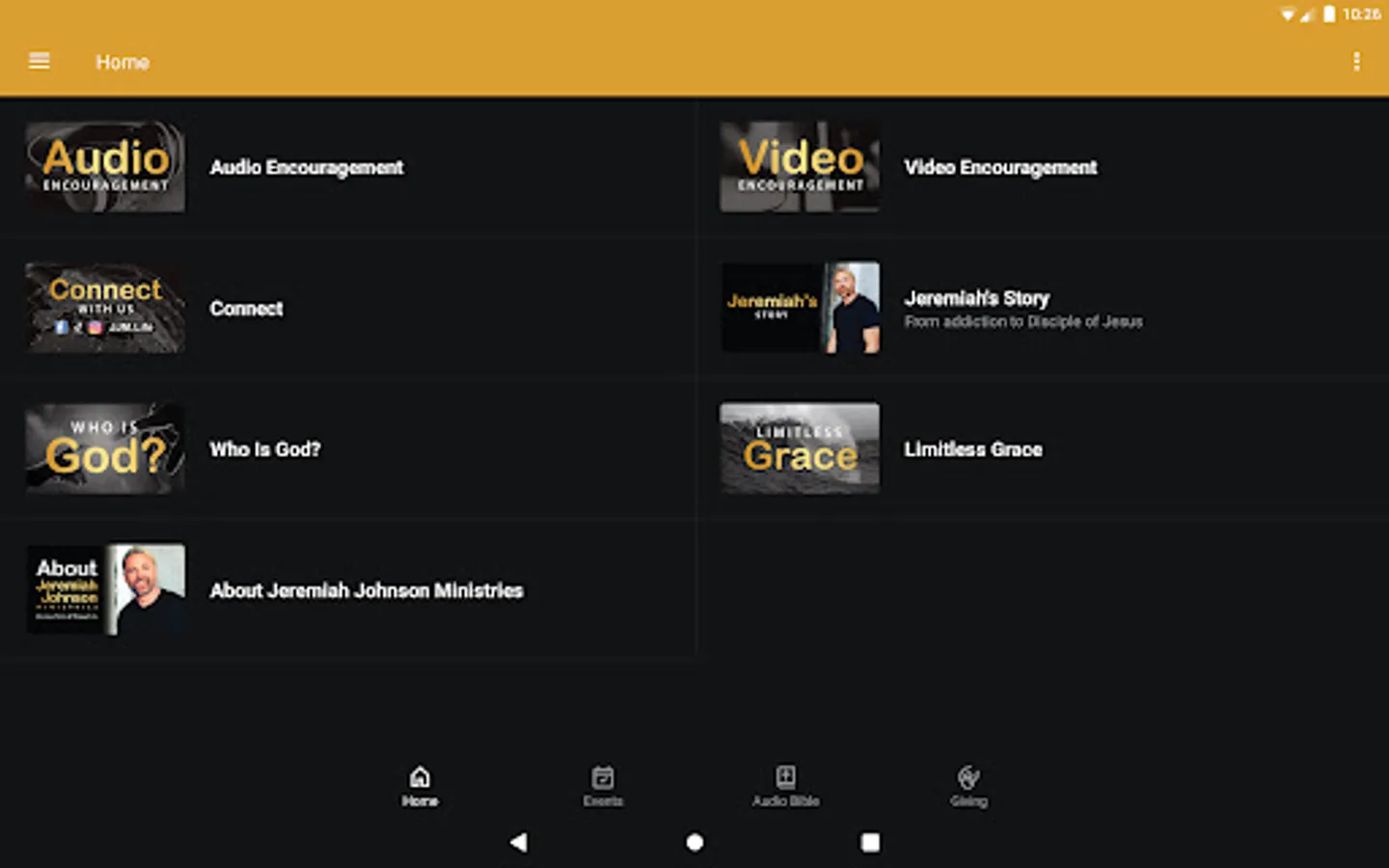Screen dimensions: 1389x868
Task: Open the Video Encouragement thumbnail
Action: click(x=800, y=167)
